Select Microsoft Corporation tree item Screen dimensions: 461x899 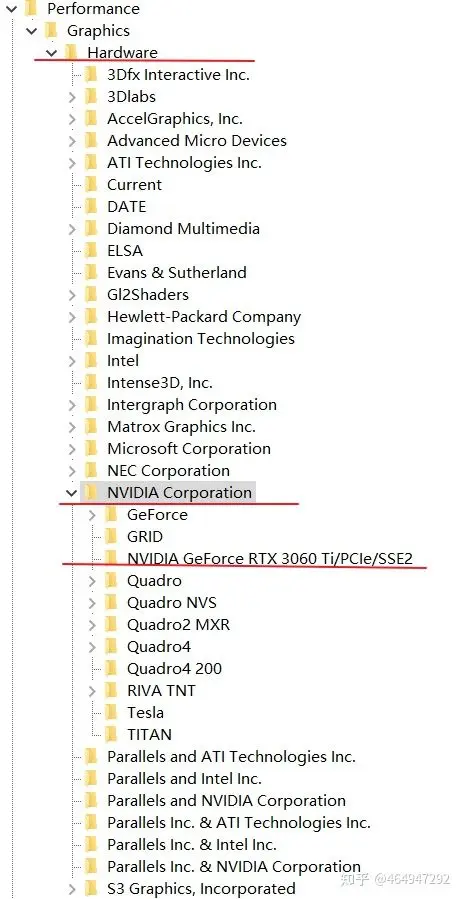coord(189,448)
